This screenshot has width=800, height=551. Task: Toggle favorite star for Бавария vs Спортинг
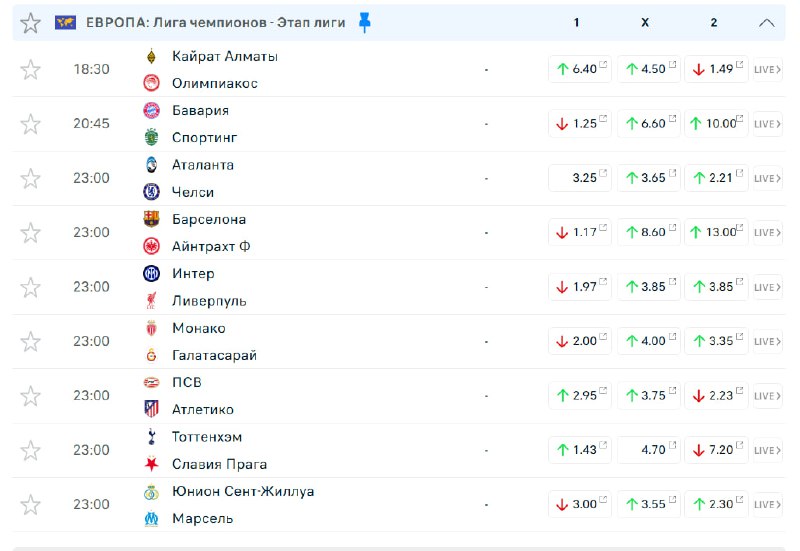pyautogui.click(x=31, y=124)
